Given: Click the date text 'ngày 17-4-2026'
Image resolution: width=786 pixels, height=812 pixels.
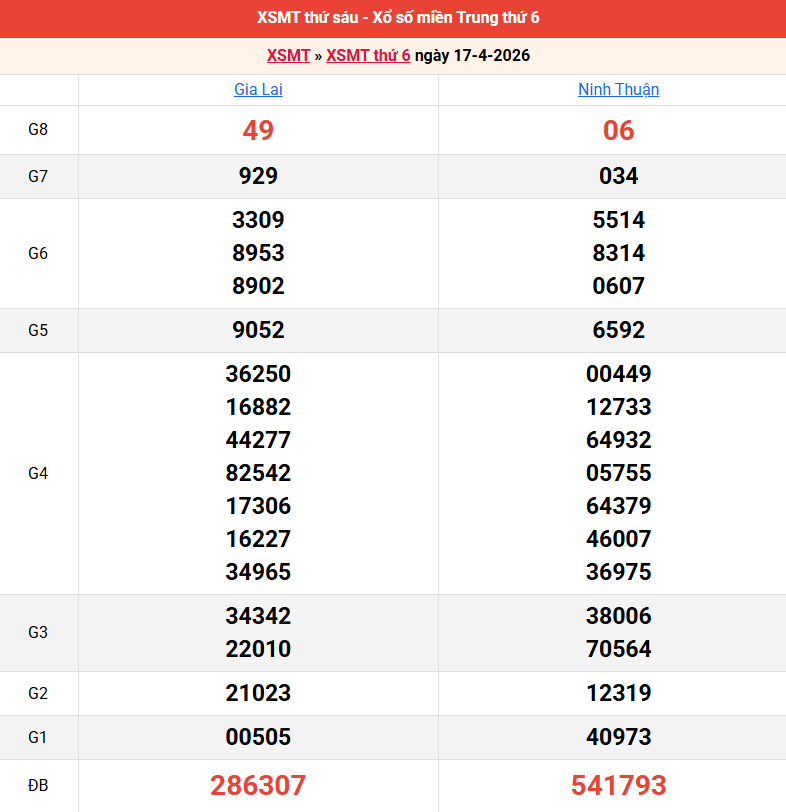Looking at the screenshot, I should tap(472, 56).
